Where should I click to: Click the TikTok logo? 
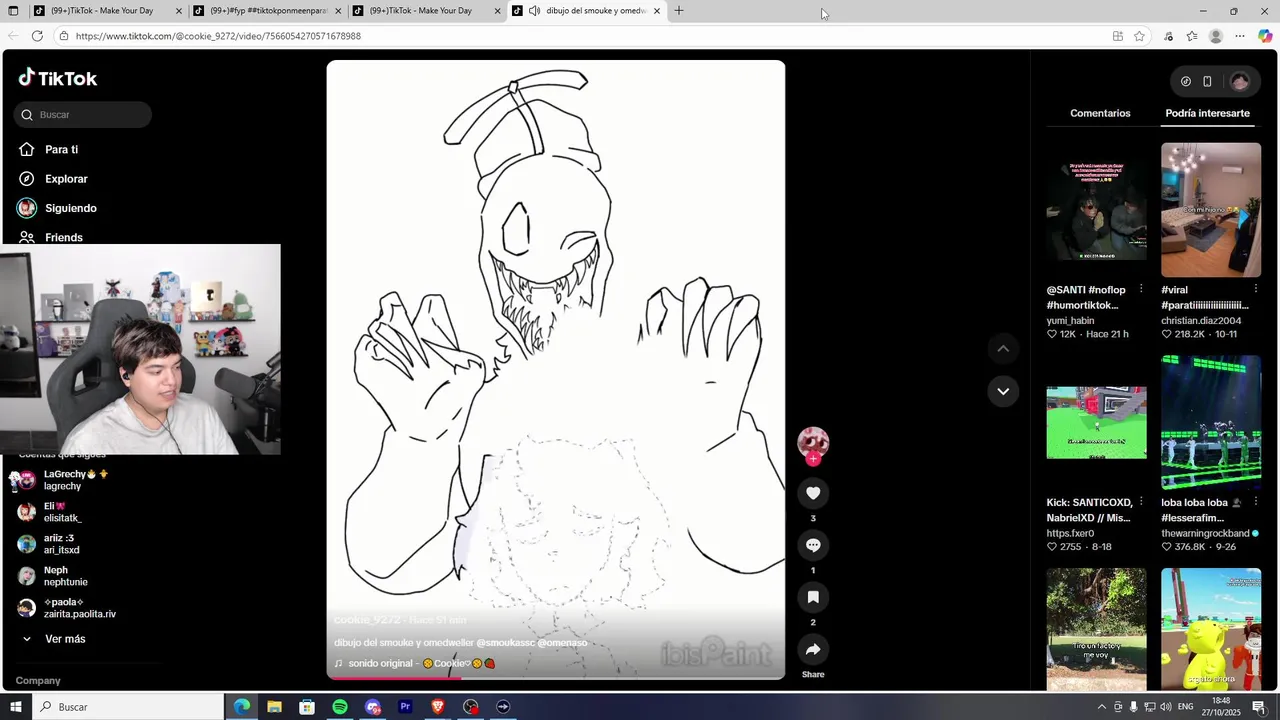pyautogui.click(x=58, y=78)
